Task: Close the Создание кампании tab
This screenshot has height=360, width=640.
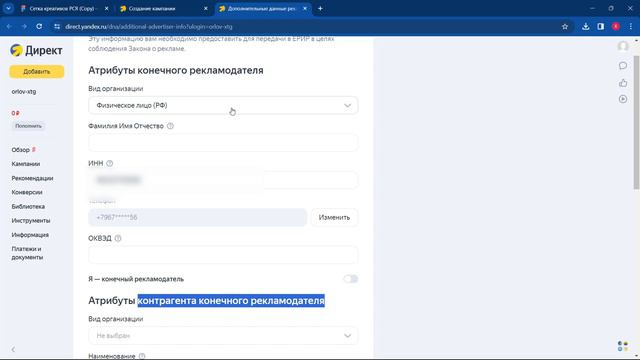Action: [x=205, y=8]
